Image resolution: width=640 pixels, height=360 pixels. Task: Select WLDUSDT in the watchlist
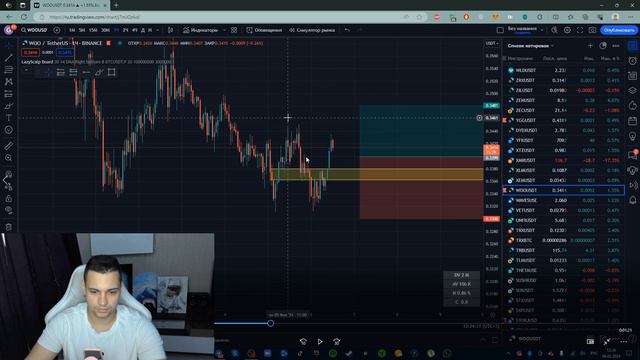coord(563,70)
